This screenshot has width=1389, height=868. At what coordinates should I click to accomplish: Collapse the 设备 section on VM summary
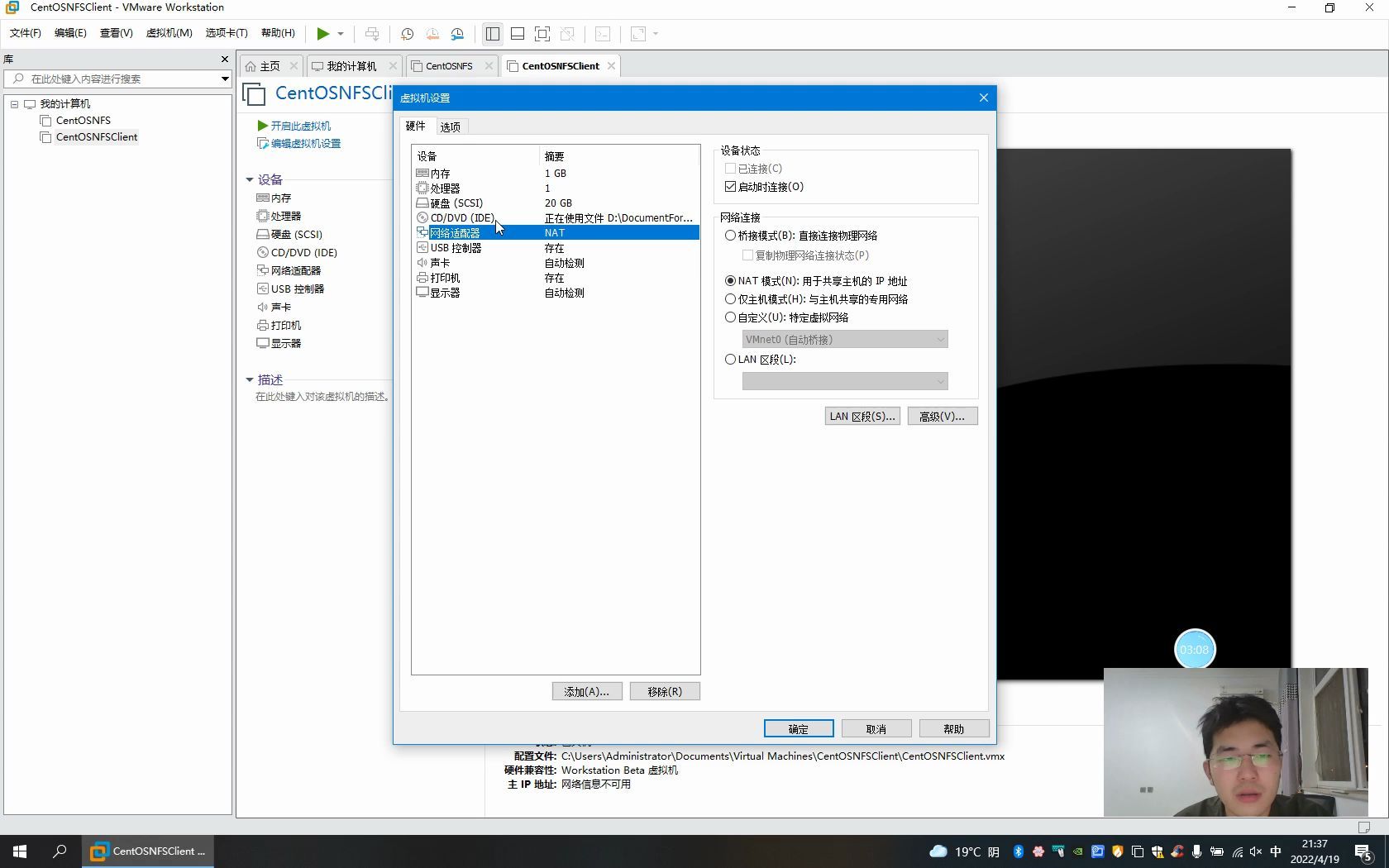pos(250,179)
